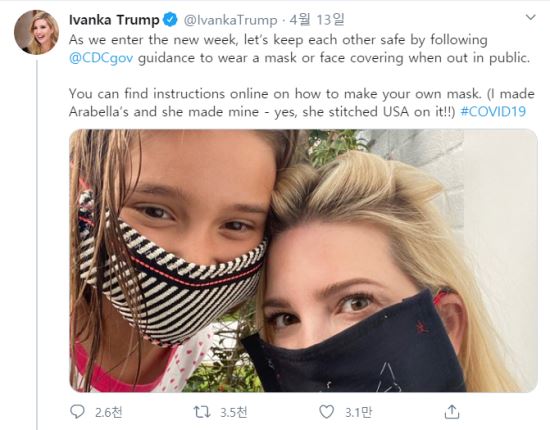Like the tweet with heart icon
Viewport: 550px width, 430px height.
[326, 412]
